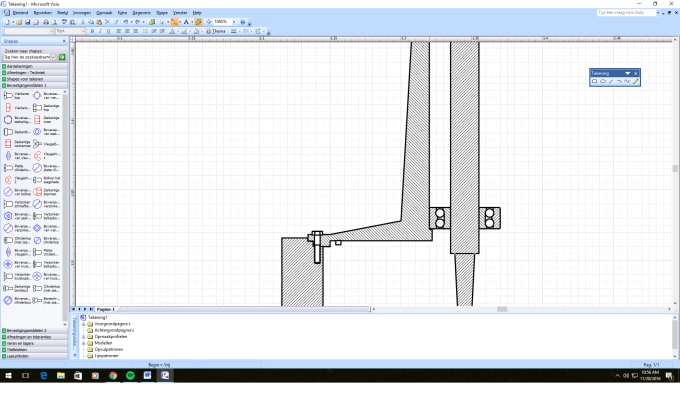Click the Help icon in toolbar
The width and height of the screenshot is (680, 406).
[x=243, y=22]
